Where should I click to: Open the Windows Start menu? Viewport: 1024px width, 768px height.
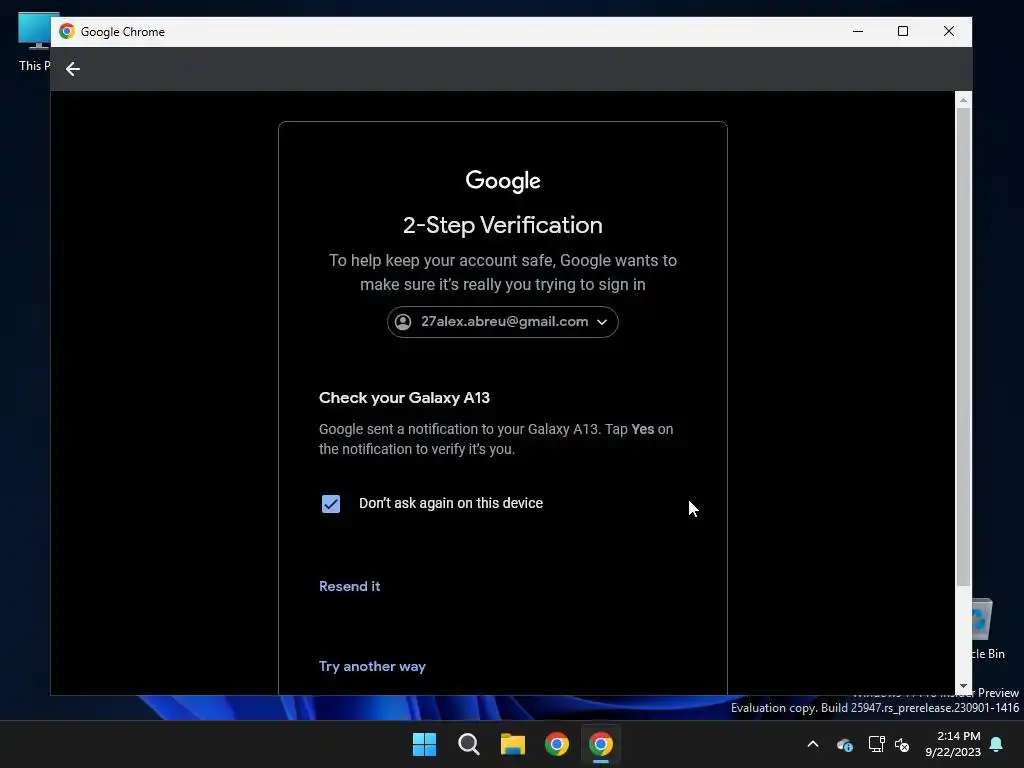click(x=424, y=744)
